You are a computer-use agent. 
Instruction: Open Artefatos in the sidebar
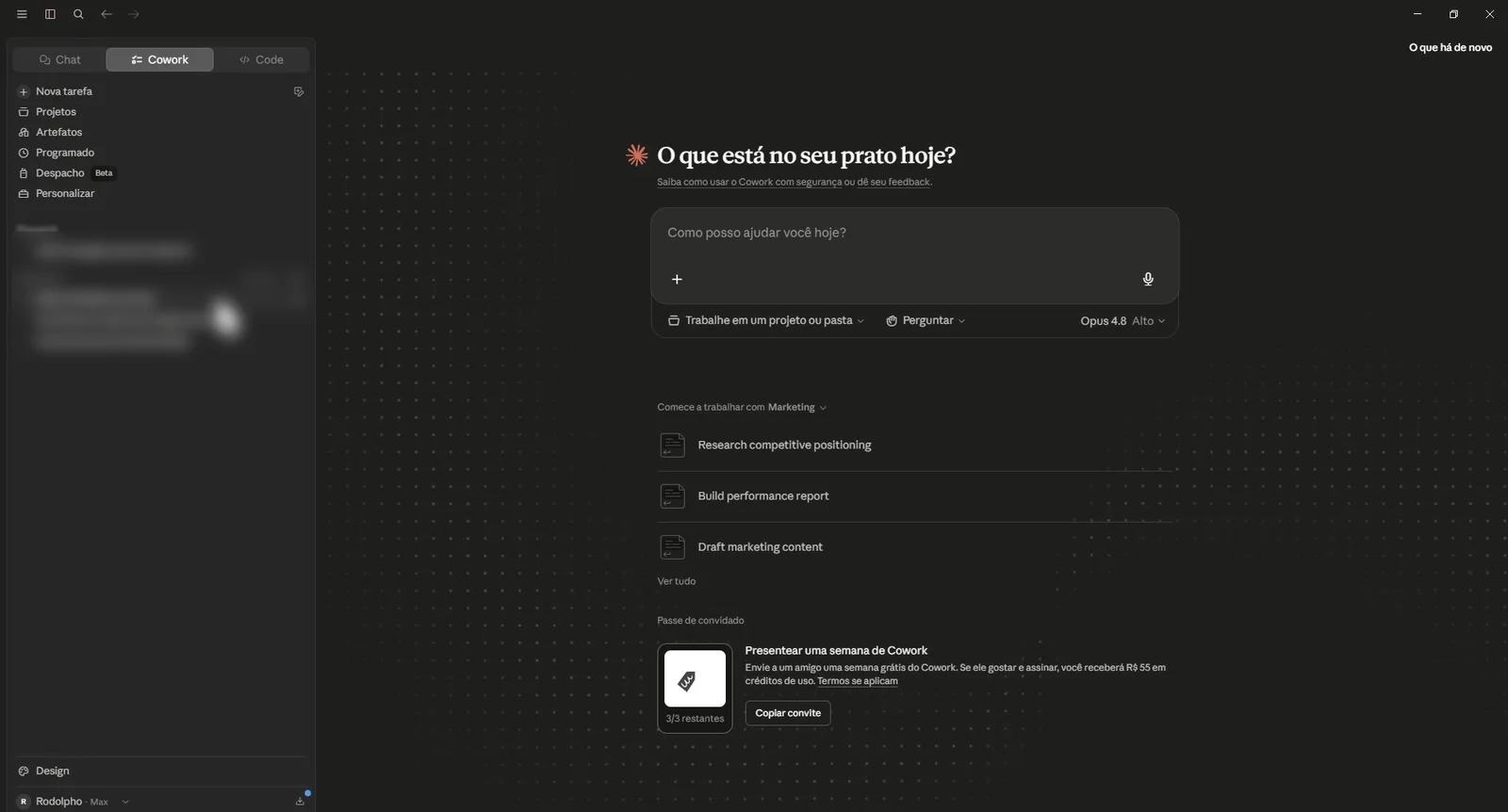click(x=58, y=132)
